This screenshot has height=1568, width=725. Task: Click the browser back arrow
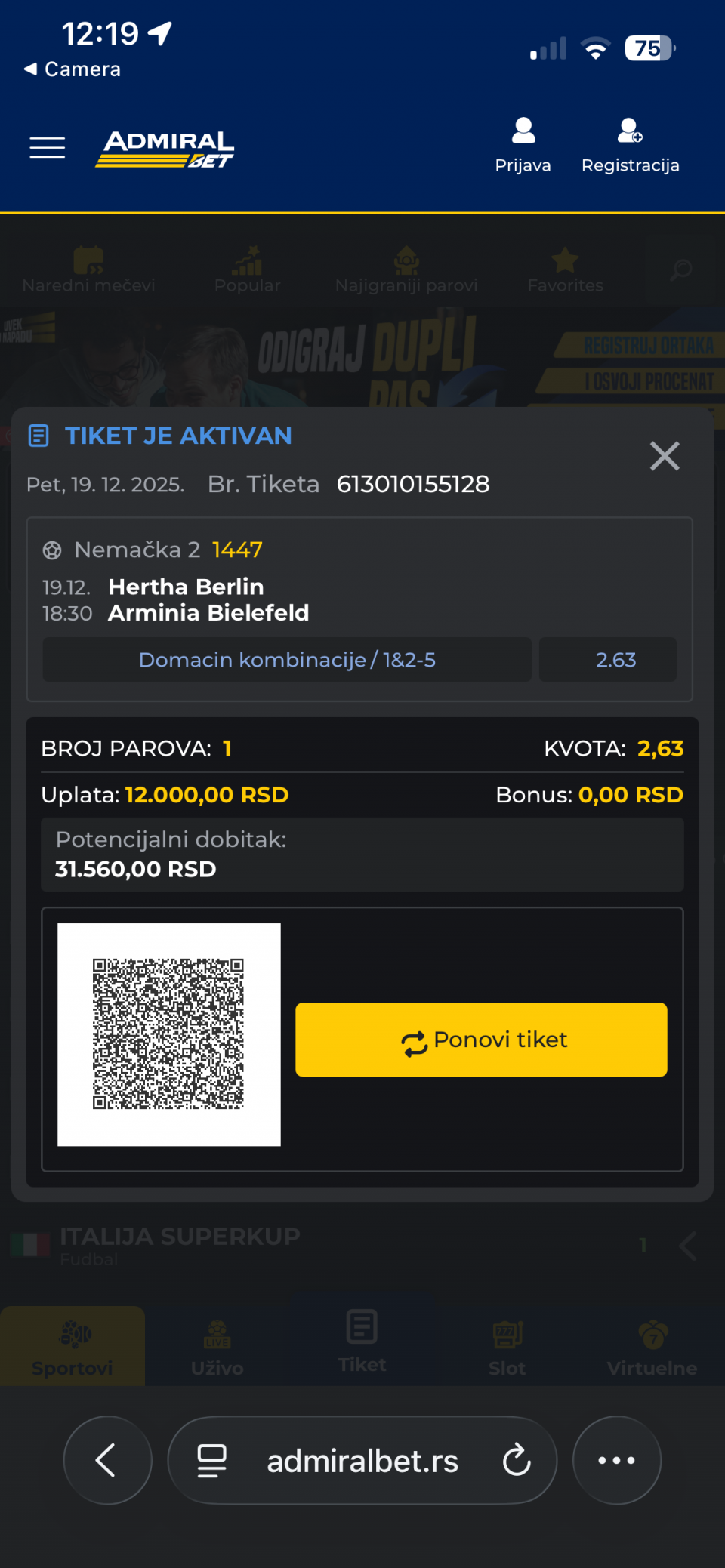click(107, 1460)
